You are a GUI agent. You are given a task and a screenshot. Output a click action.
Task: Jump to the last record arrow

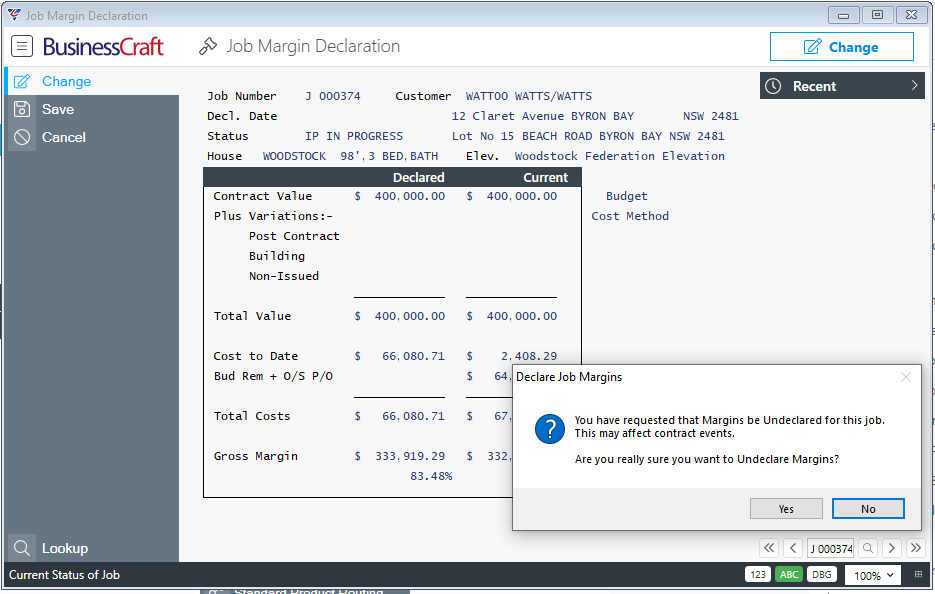(915, 548)
